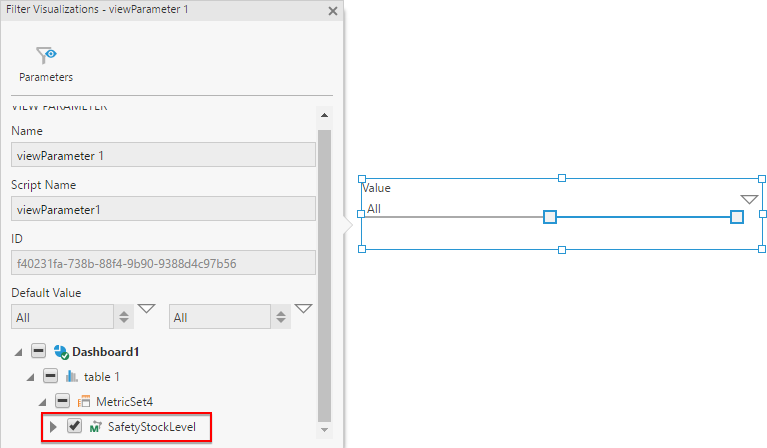Toggle the Dashboard1 checkbox
Screen dimensions: 767x448
(x=38, y=351)
